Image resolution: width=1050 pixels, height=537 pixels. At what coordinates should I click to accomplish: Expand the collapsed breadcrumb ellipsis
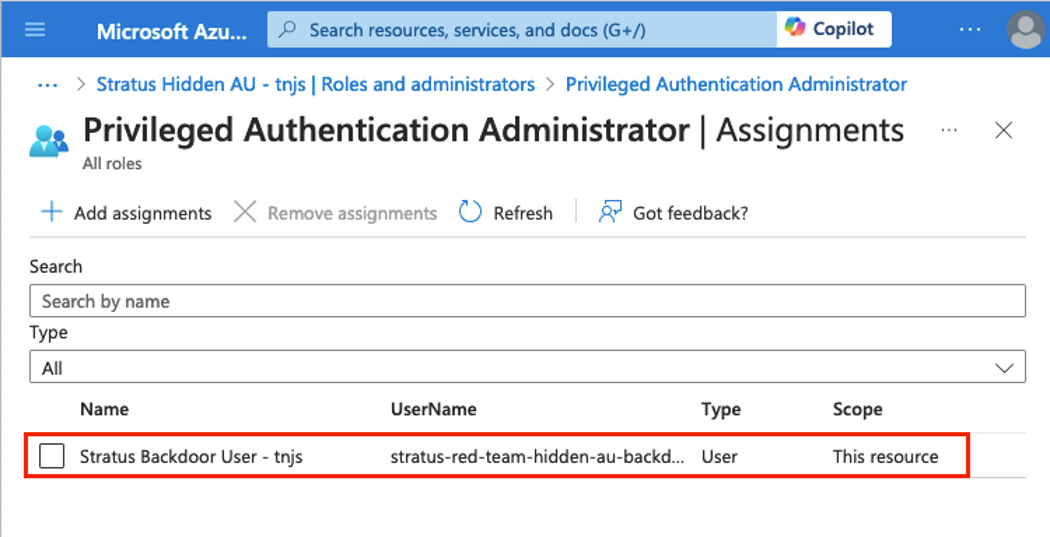click(x=47, y=85)
